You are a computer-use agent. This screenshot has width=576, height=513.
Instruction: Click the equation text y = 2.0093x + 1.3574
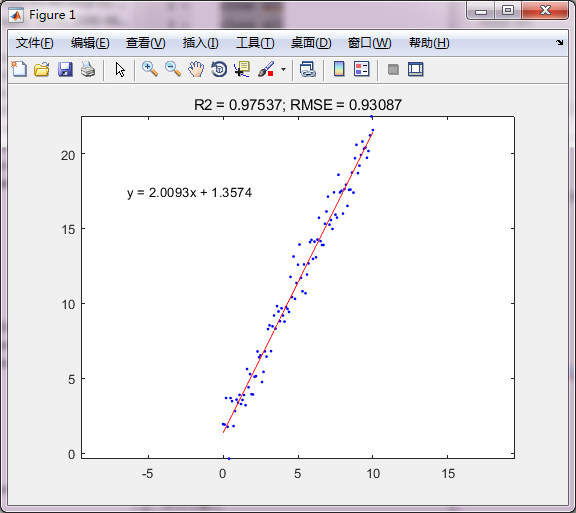click(190, 193)
